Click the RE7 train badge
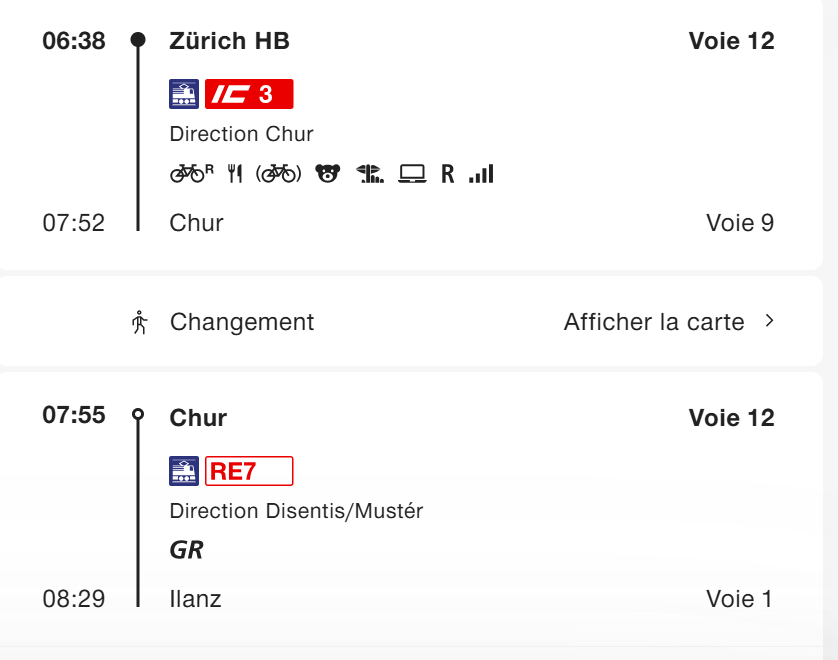The height and width of the screenshot is (660, 838). click(x=249, y=471)
